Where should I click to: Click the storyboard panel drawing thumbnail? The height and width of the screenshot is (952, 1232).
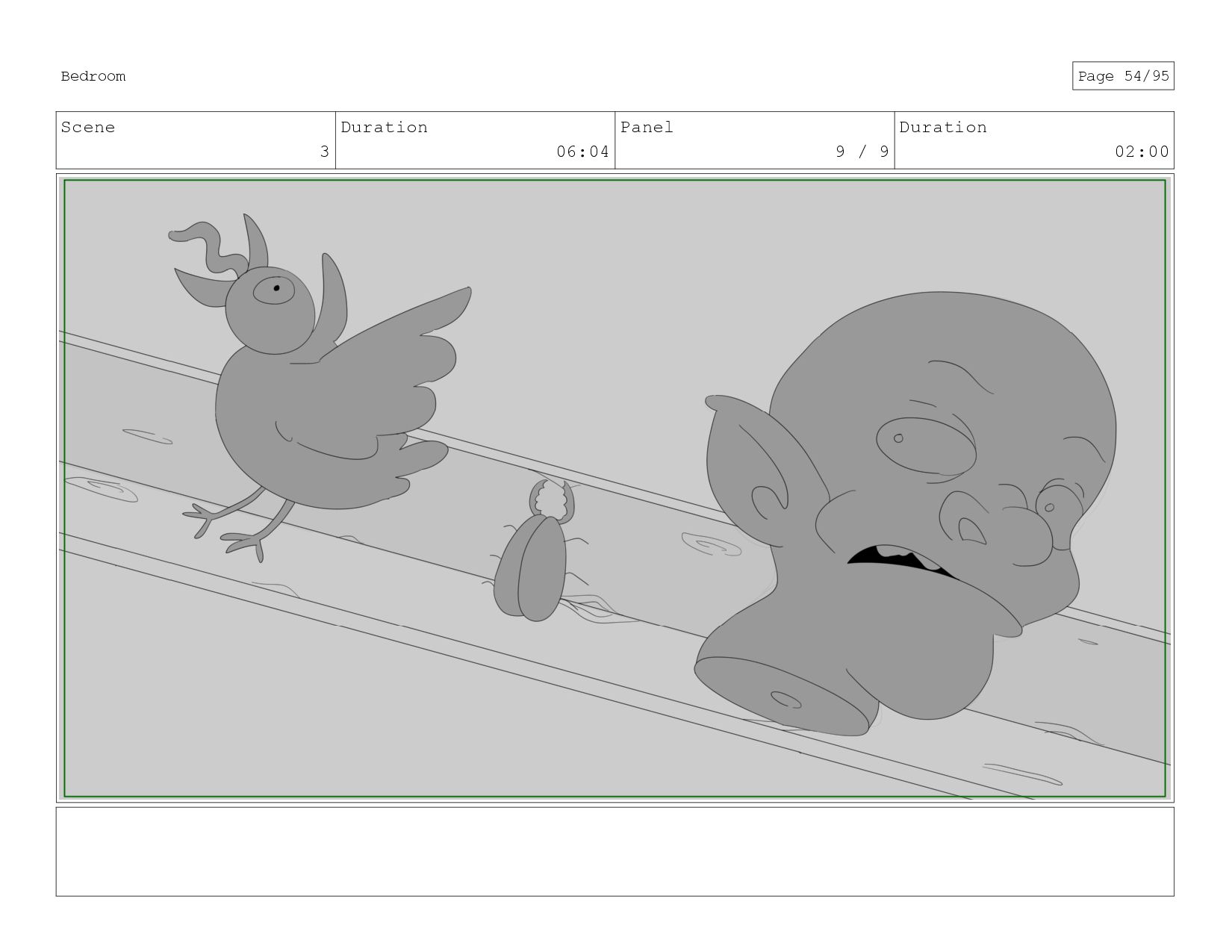pos(615,488)
